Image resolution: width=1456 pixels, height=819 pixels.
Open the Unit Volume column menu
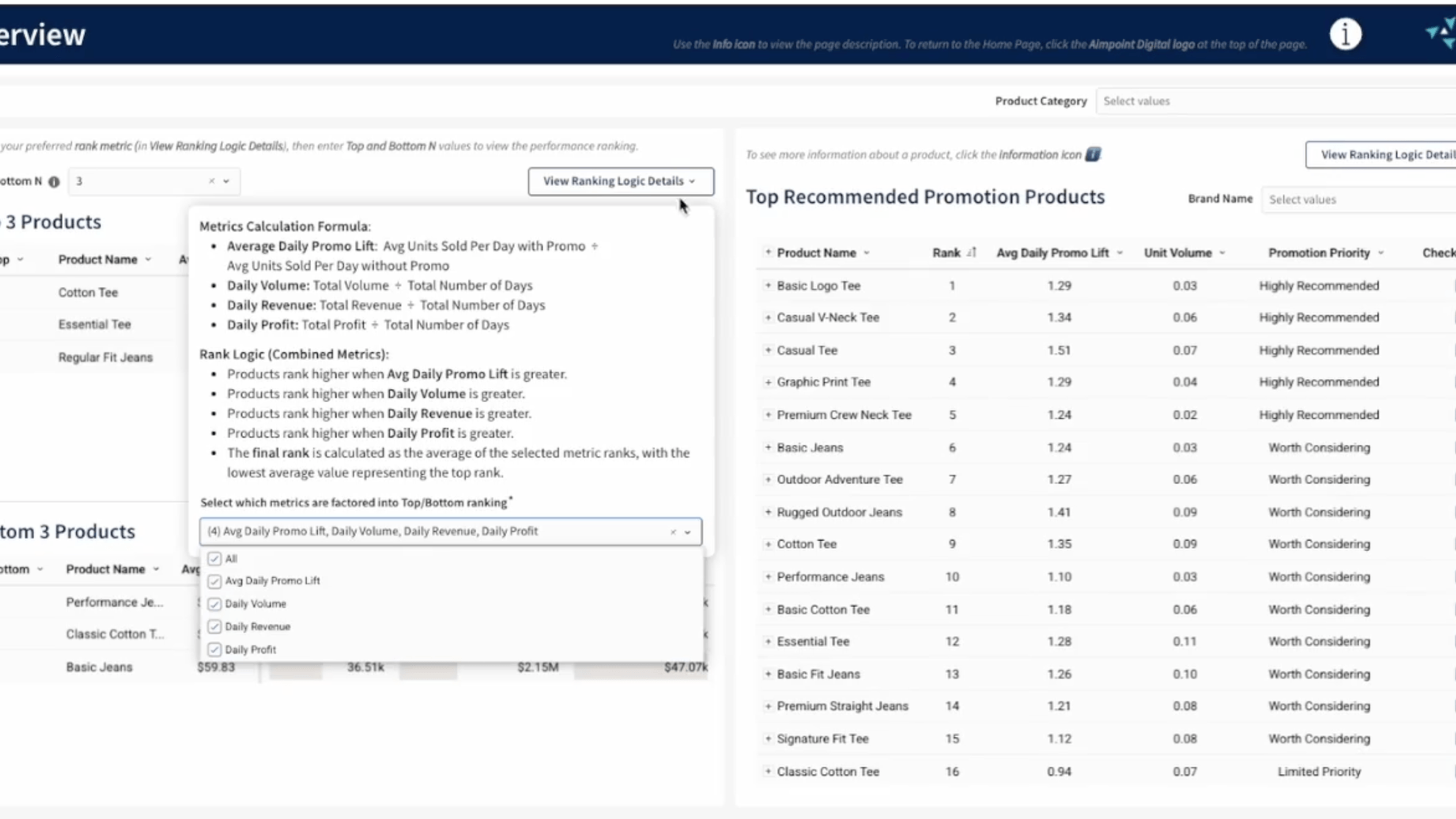click(x=1222, y=253)
